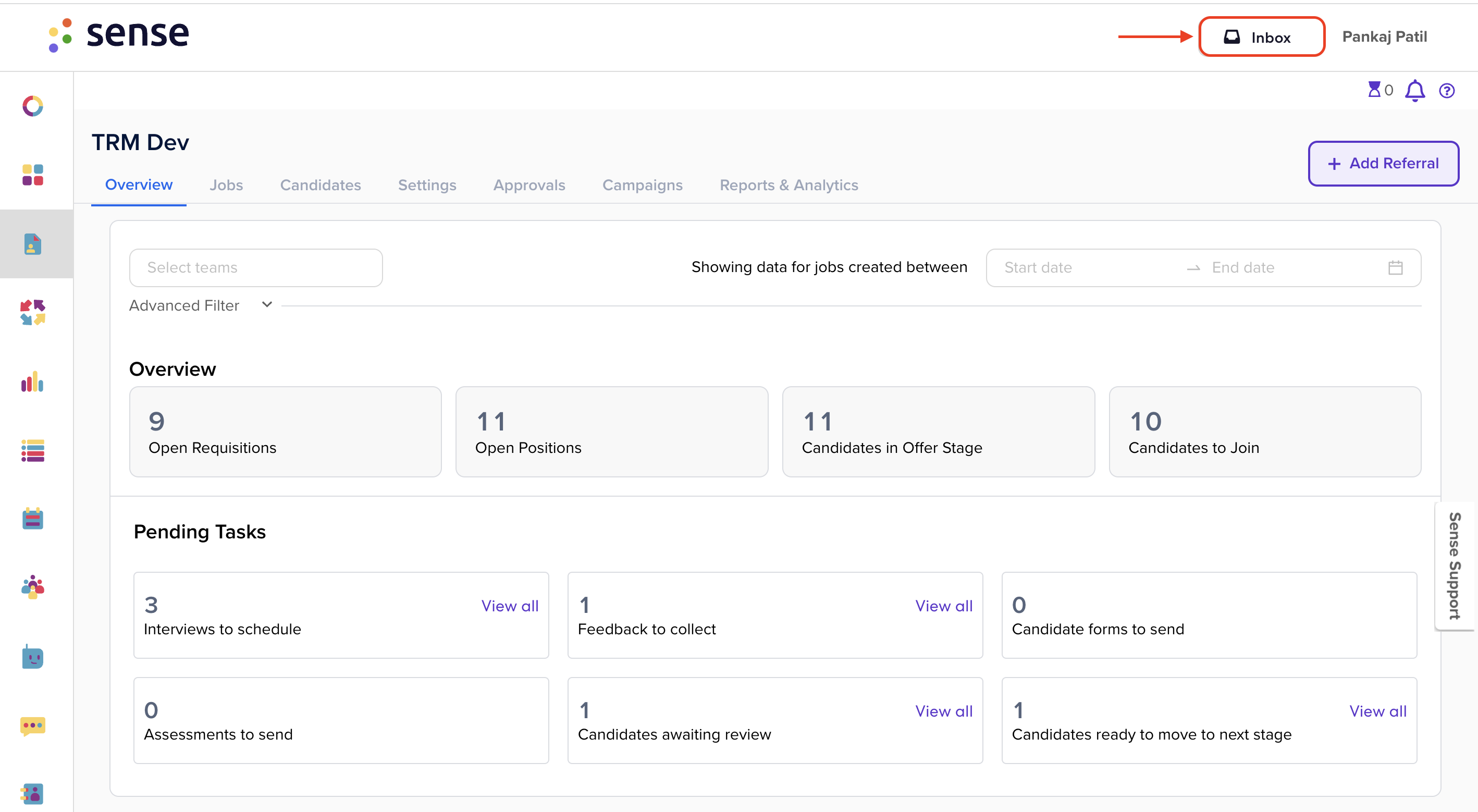This screenshot has height=812, width=1478.
Task: Open the Sense Support side tab
Action: (x=1455, y=566)
